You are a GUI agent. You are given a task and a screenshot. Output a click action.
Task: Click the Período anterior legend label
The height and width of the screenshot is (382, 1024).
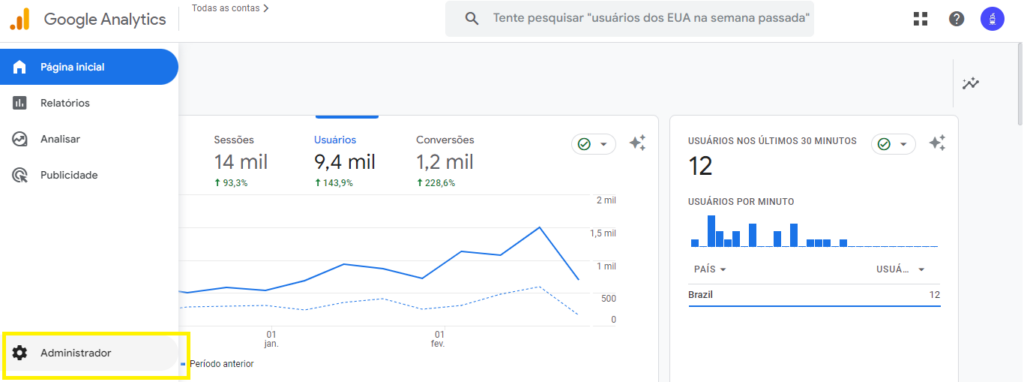click(221, 364)
